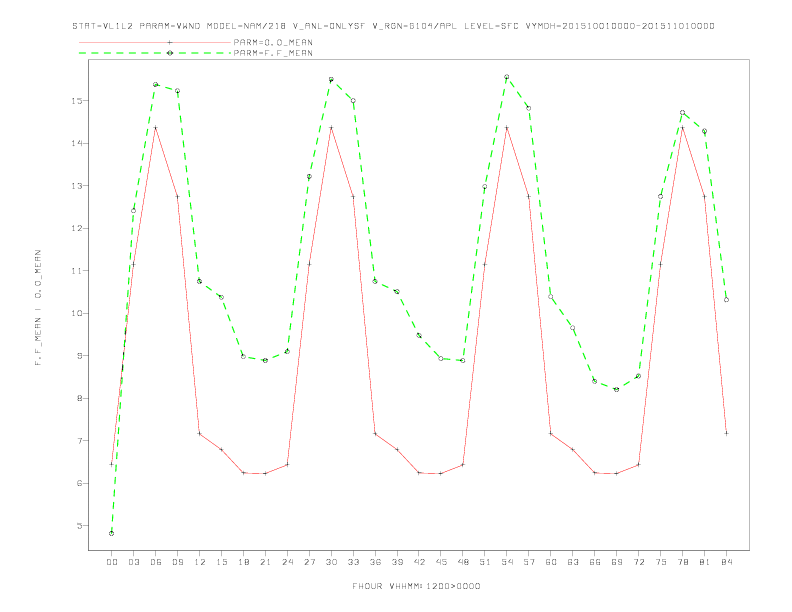Click y-axis tick label 6
Screen dimensions: 792x612
tap(79, 483)
